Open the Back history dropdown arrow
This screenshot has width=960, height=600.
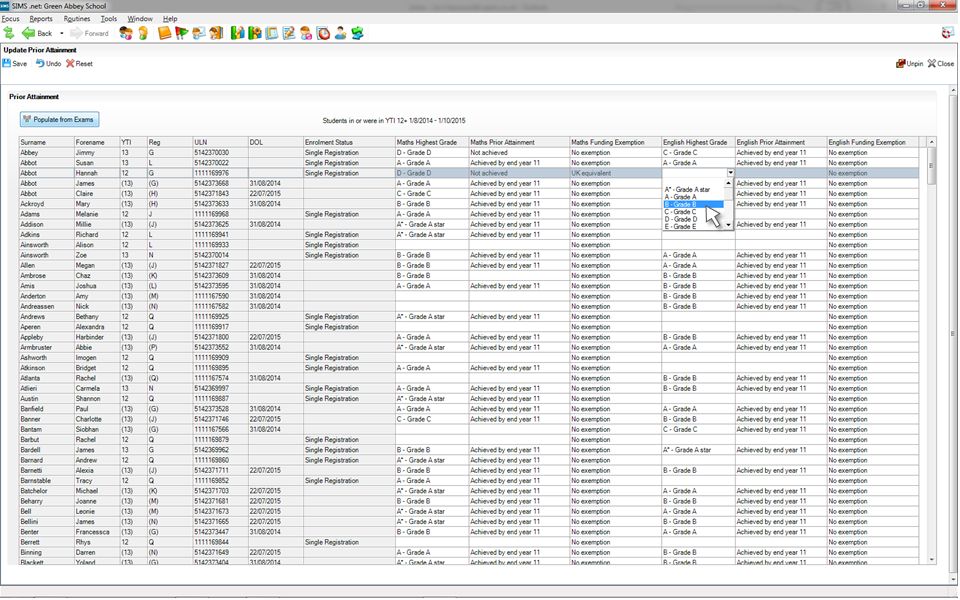(x=61, y=34)
